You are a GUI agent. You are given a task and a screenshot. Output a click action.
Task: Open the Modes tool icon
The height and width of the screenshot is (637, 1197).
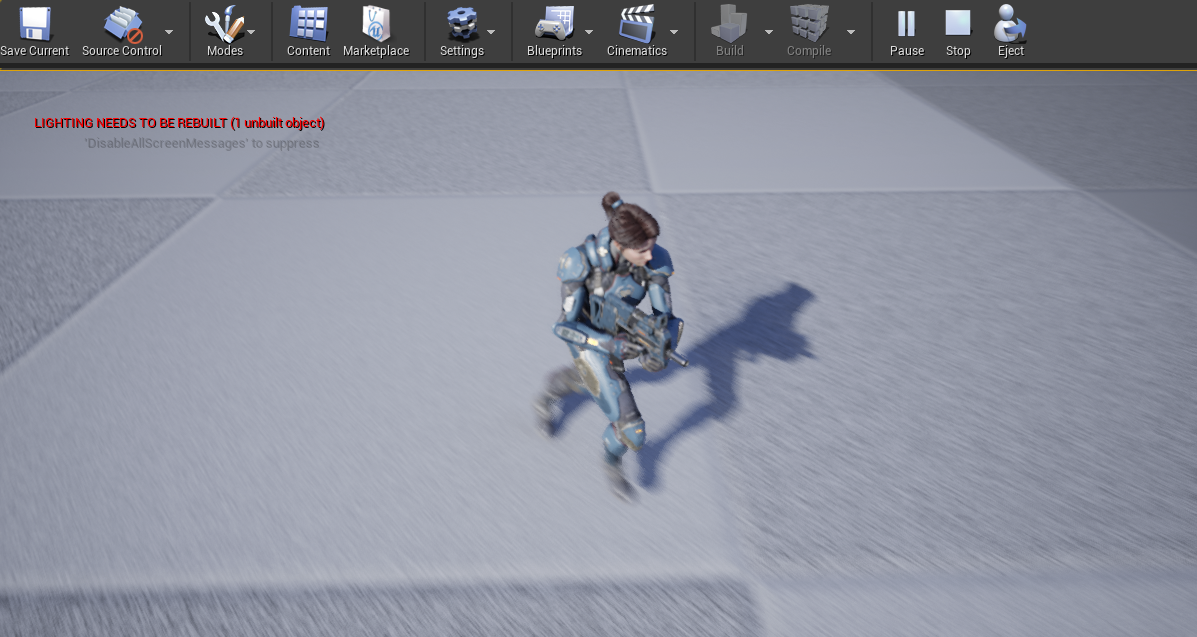point(224,24)
